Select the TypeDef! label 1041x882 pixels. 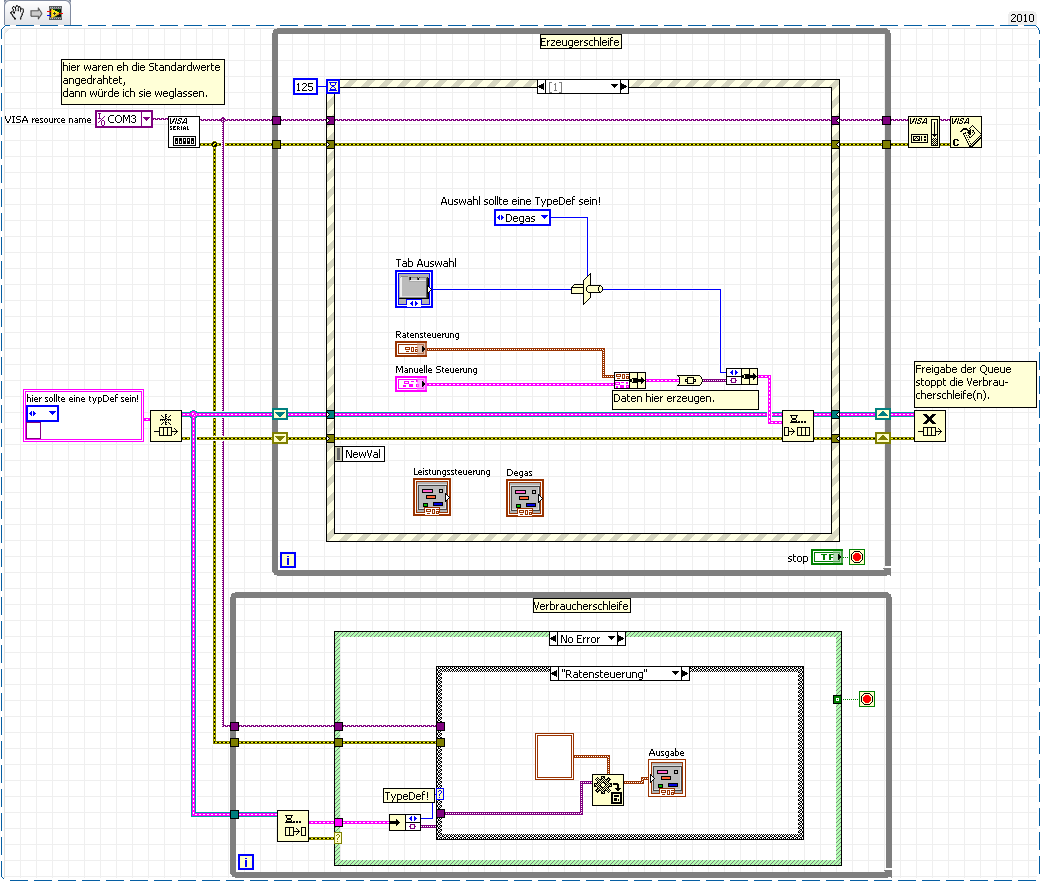click(x=408, y=796)
